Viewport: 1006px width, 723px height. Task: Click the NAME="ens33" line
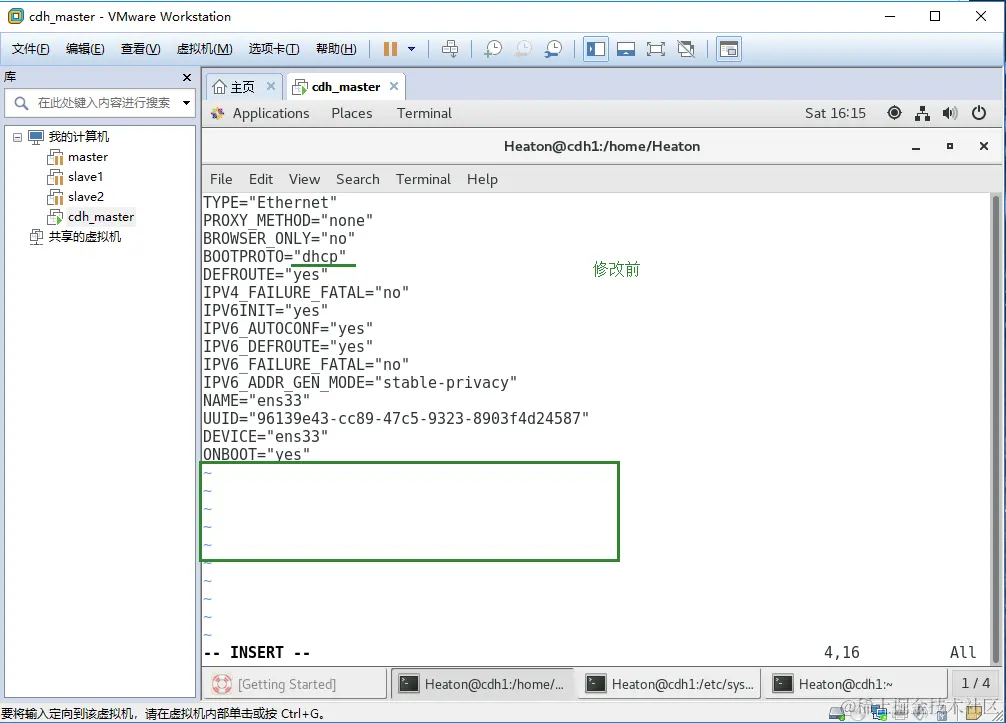pyautogui.click(x=257, y=400)
